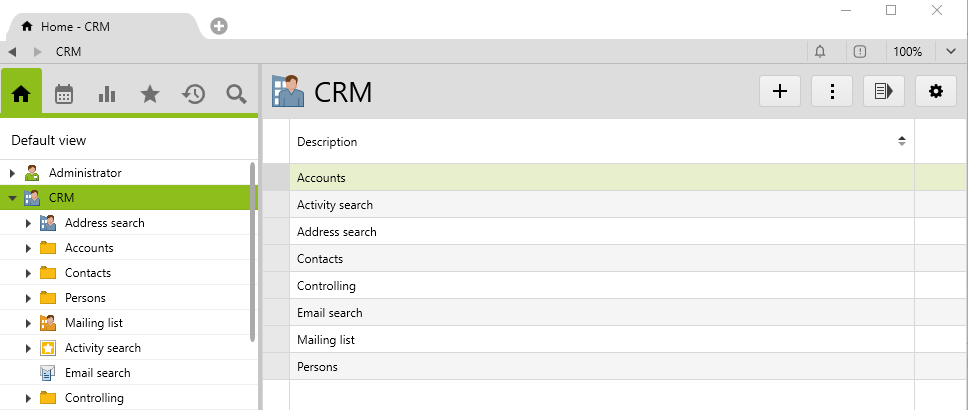Open the three-dot more options menu
Image resolution: width=968 pixels, height=410 pixels.
coord(832,91)
